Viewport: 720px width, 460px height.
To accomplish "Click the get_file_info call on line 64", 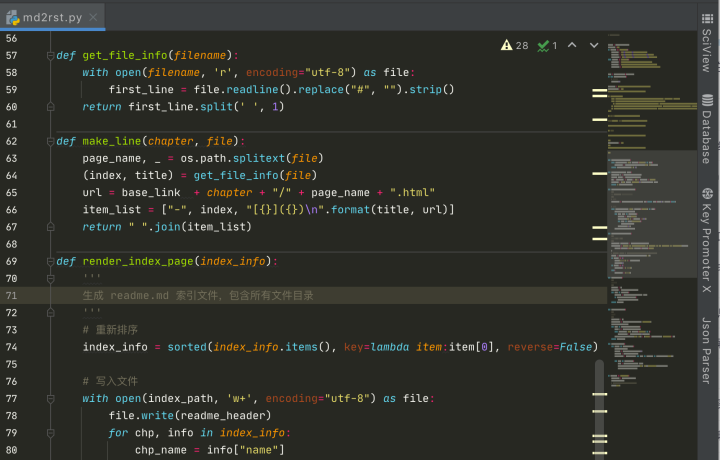I will point(236,175).
